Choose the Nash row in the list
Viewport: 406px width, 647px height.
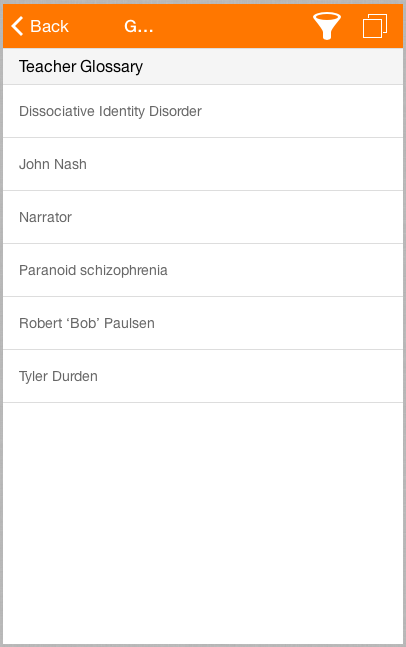coord(203,164)
